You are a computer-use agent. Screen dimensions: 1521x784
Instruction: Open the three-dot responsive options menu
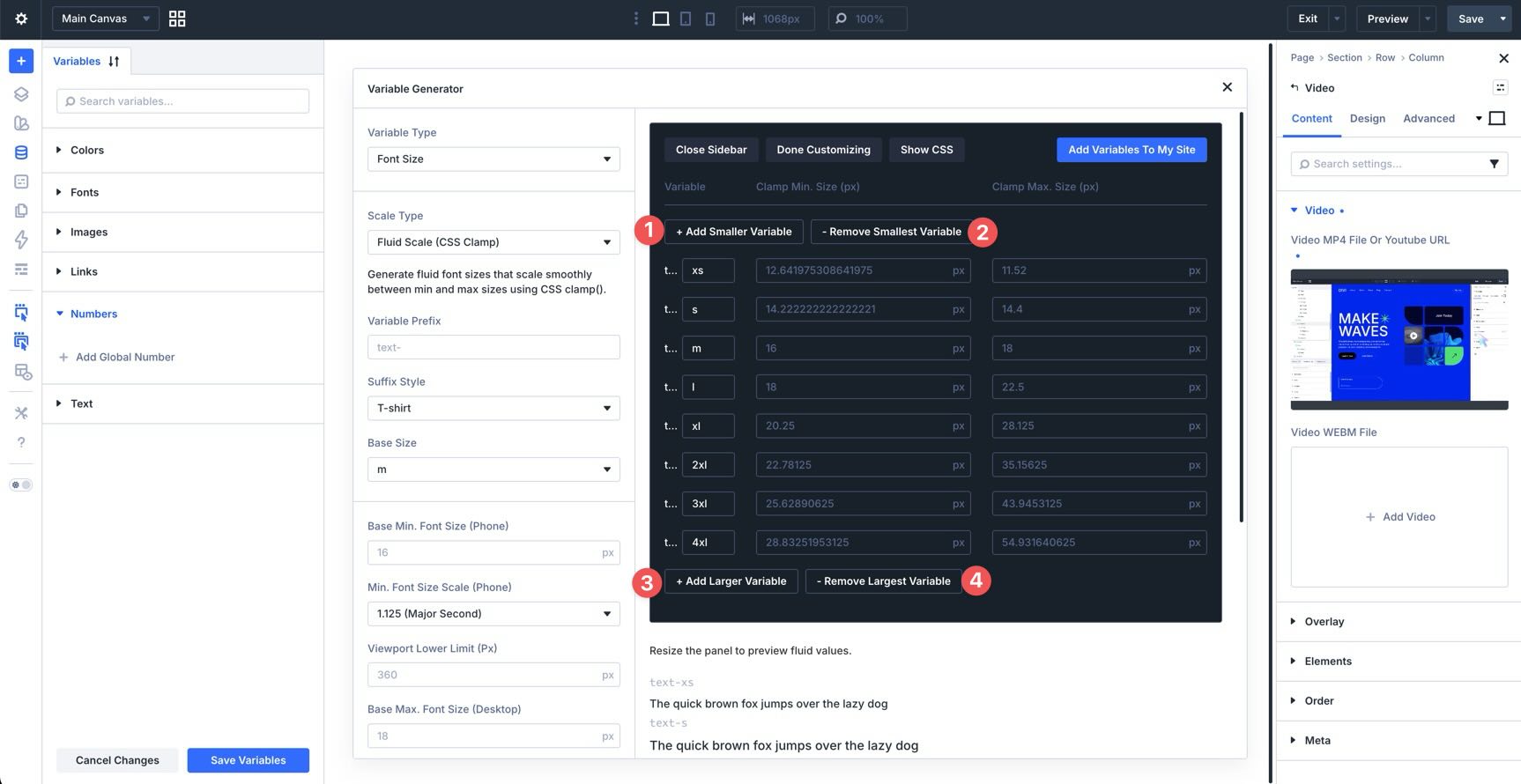[x=636, y=18]
